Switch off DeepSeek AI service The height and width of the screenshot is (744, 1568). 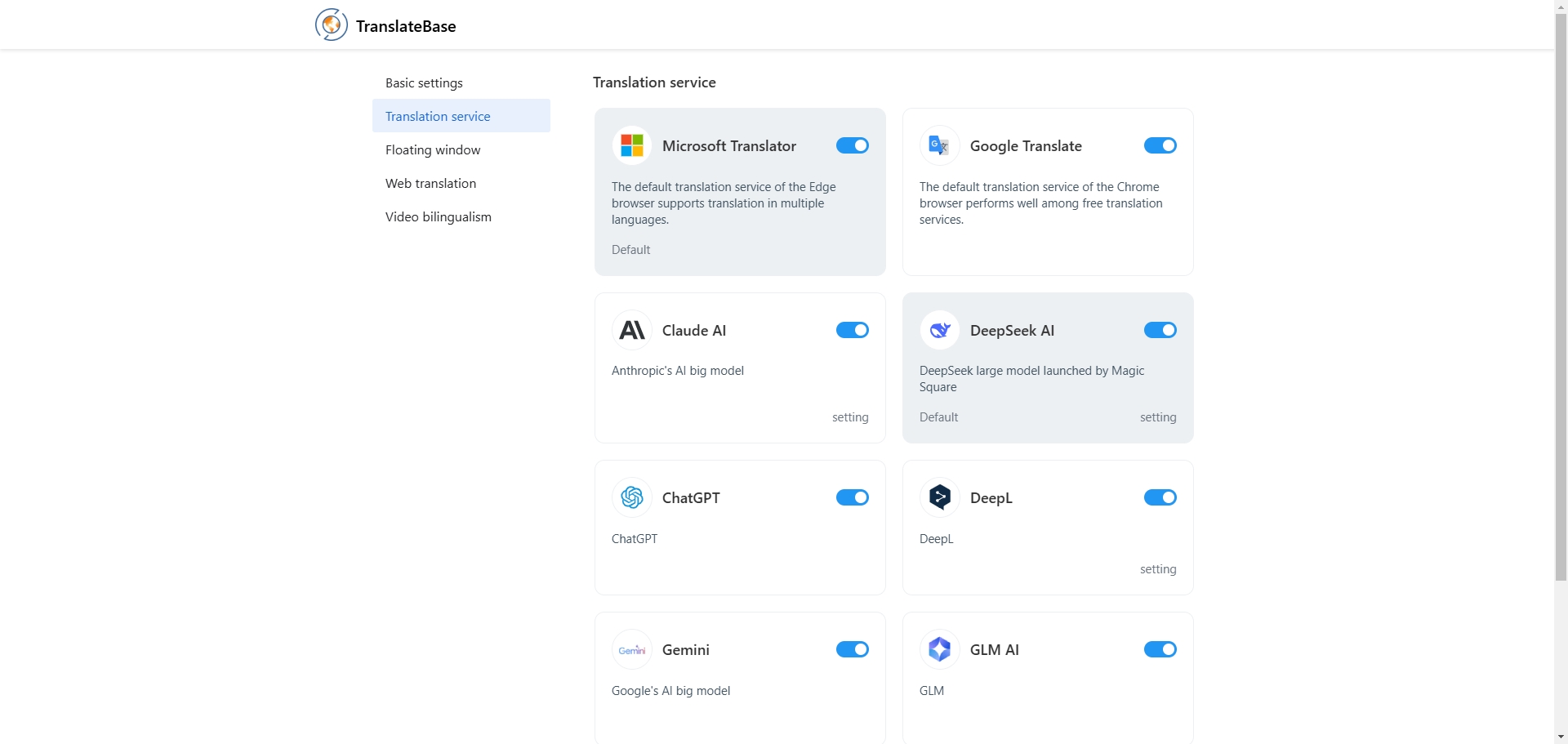1160,330
